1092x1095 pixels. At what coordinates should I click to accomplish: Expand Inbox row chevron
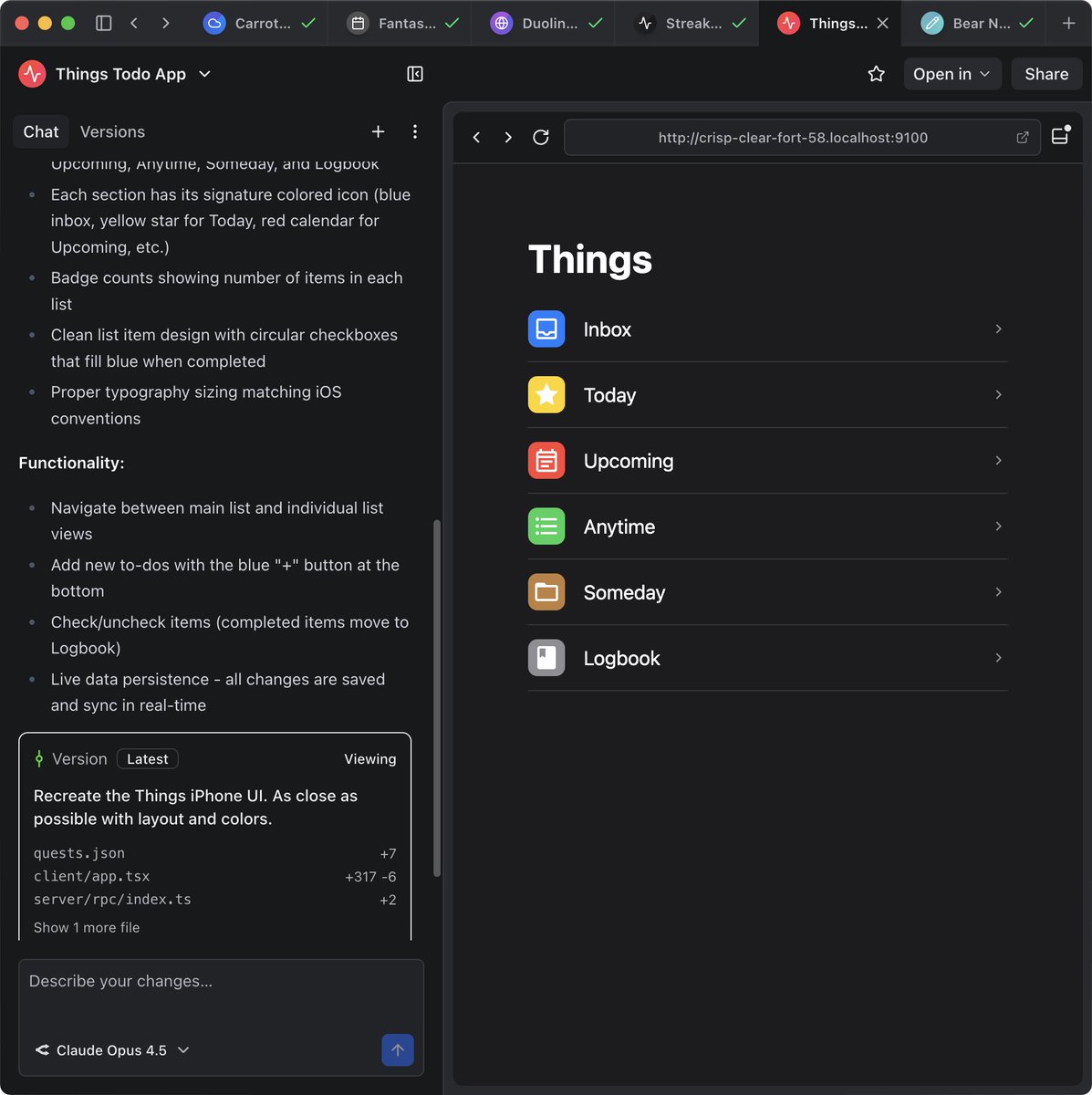coord(999,328)
